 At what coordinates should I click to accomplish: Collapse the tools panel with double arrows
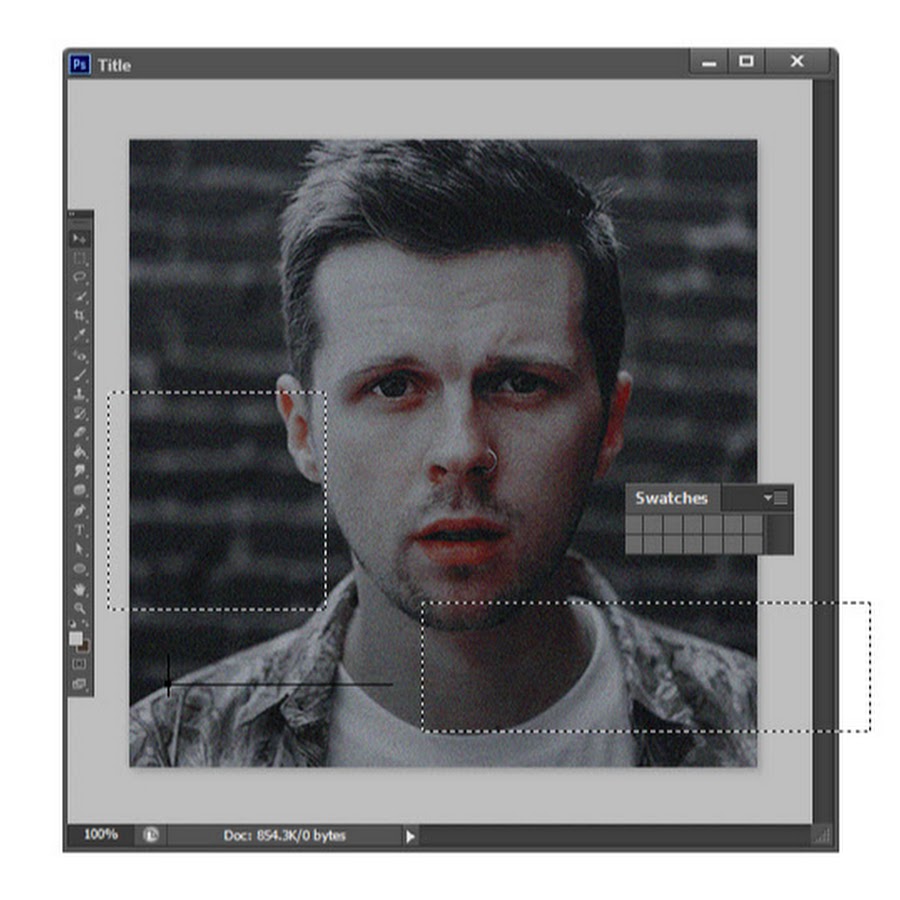(x=72, y=214)
